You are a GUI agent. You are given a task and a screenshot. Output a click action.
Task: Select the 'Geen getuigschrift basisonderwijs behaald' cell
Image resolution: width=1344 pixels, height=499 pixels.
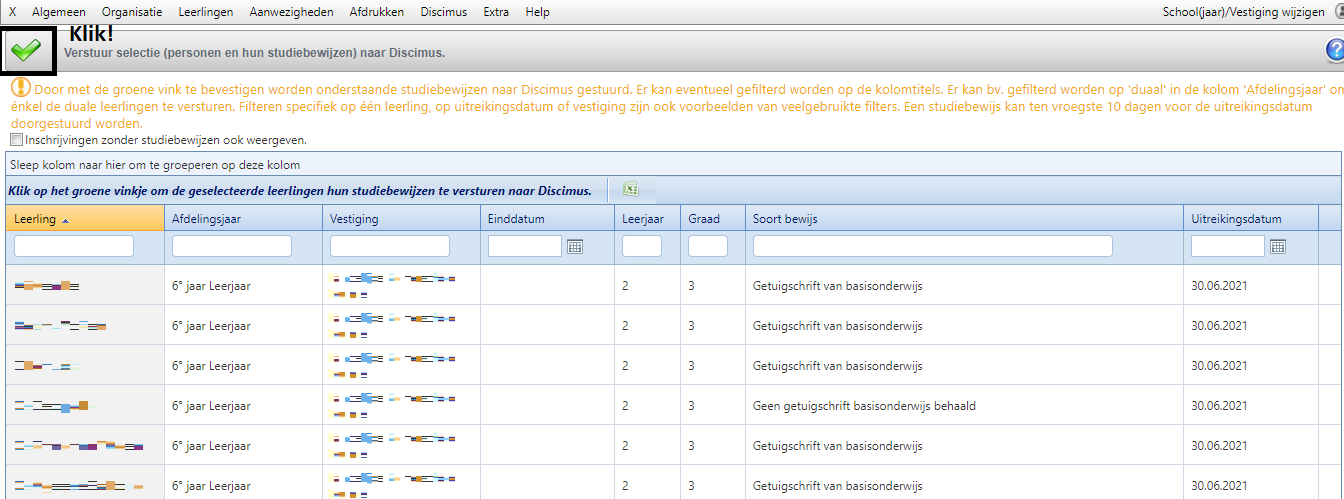click(964, 405)
